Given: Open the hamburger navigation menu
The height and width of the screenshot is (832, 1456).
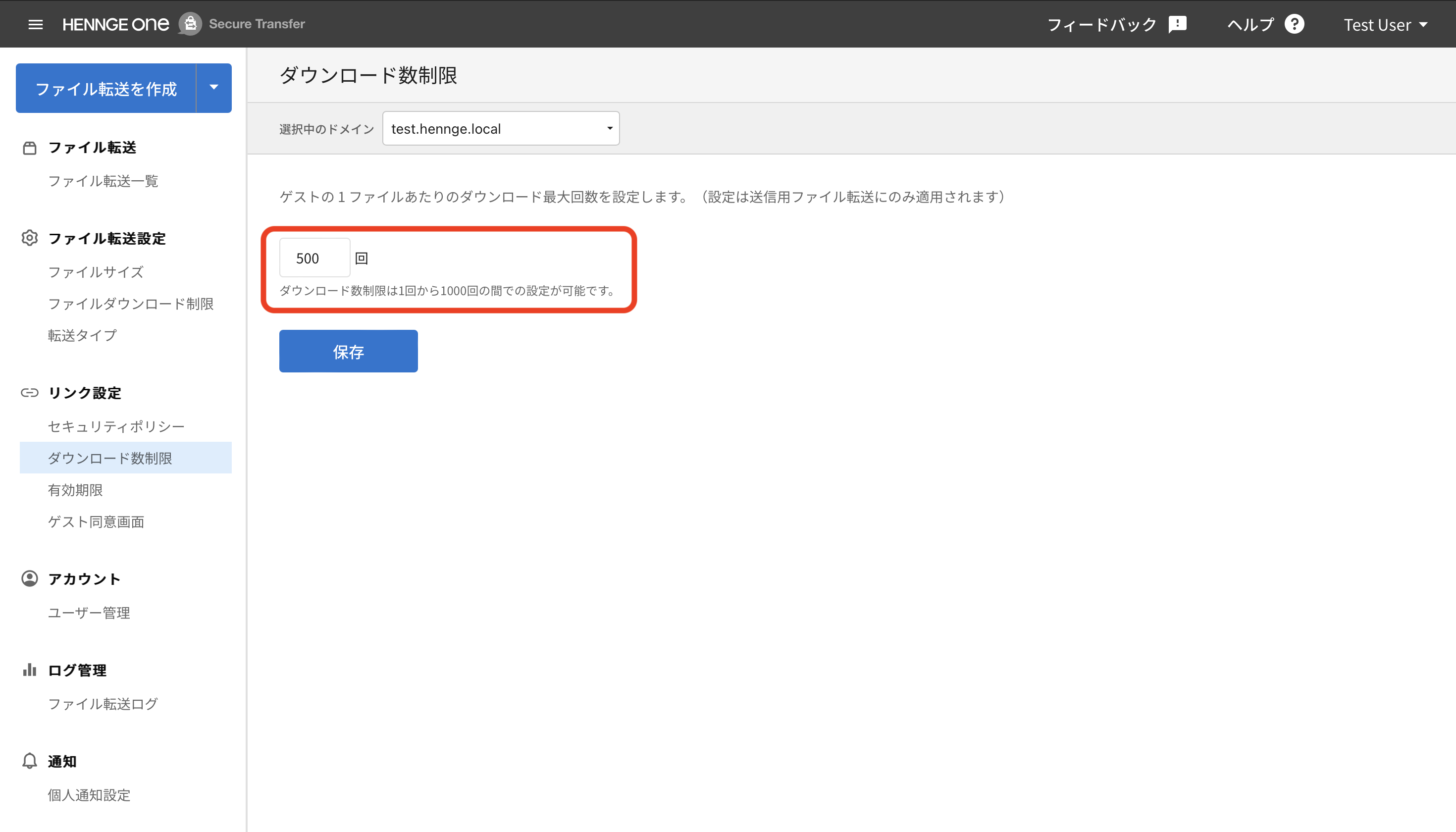Looking at the screenshot, I should (36, 24).
